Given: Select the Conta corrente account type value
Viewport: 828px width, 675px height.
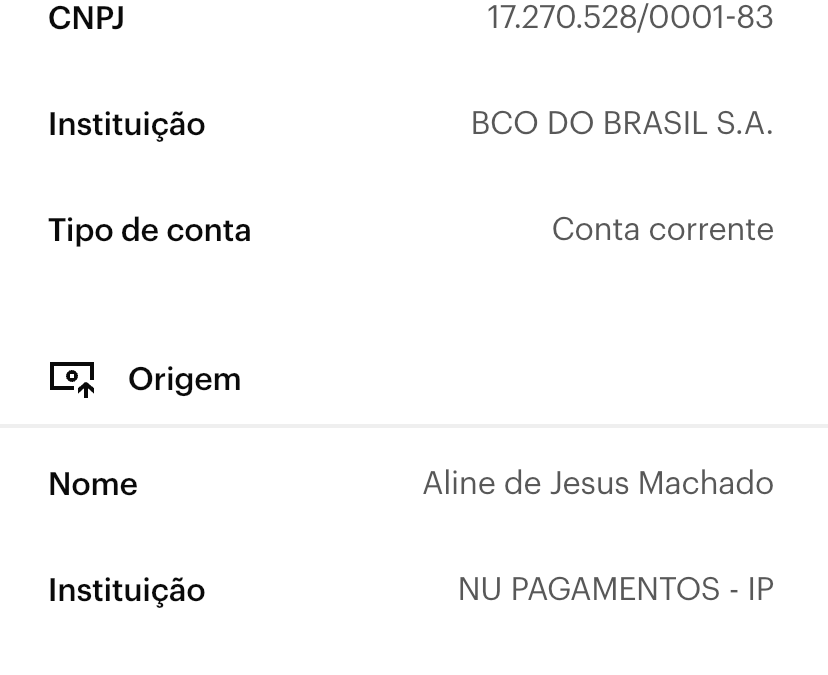Looking at the screenshot, I should click(662, 230).
